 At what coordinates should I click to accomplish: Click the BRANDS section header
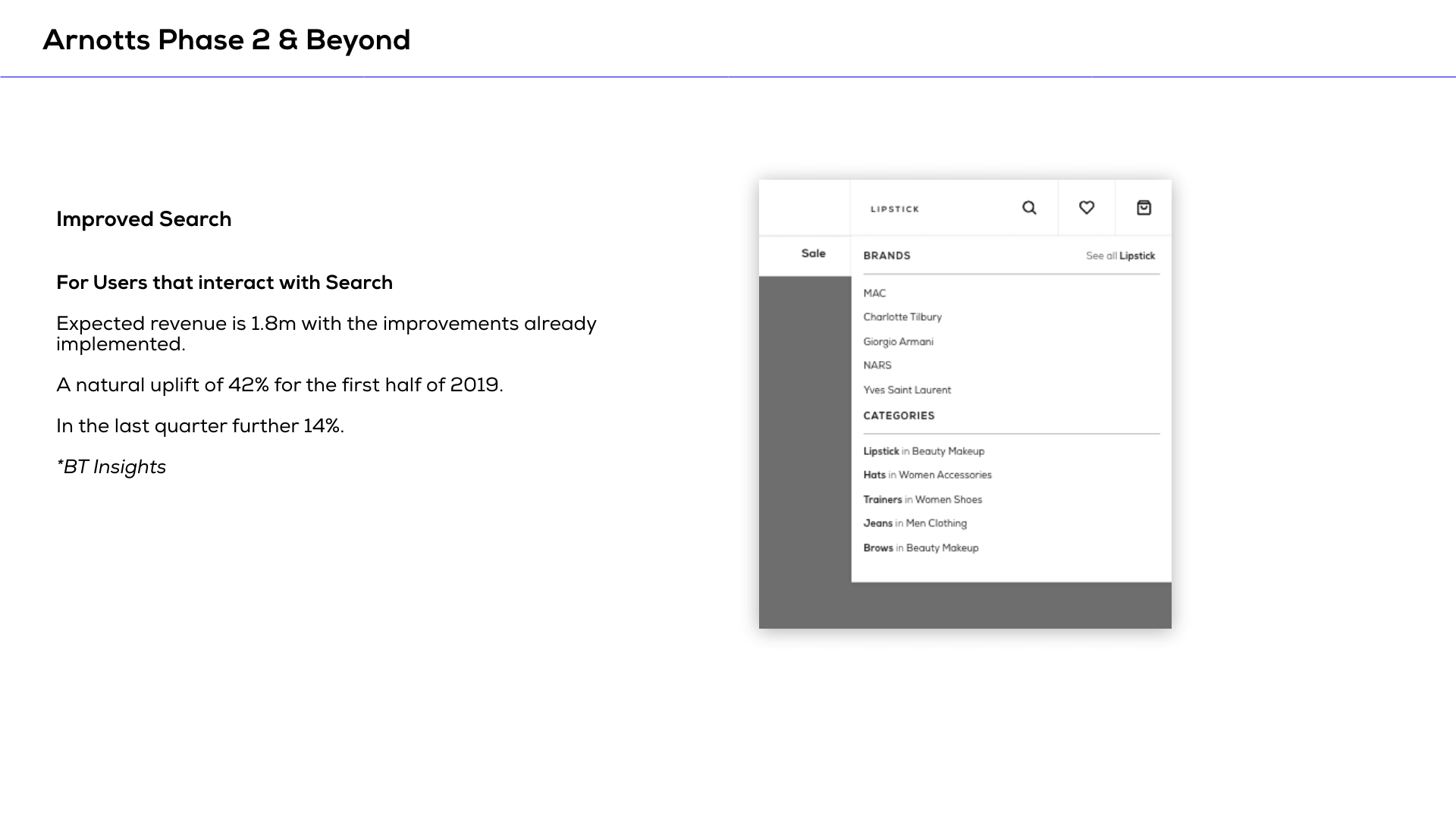[x=887, y=256]
